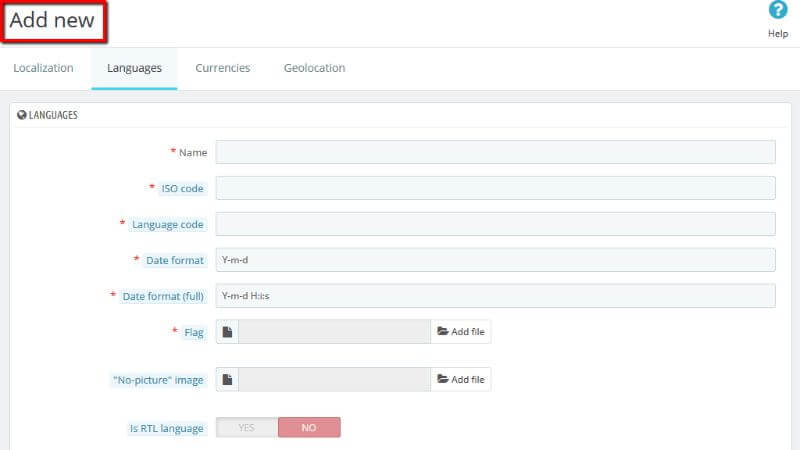Image resolution: width=800 pixels, height=450 pixels.
Task: Click the file icon in No-picture image row
Action: point(227,380)
